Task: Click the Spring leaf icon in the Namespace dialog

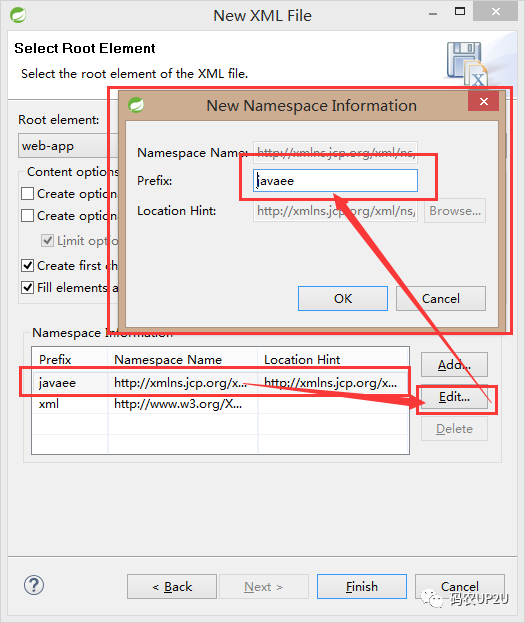Action: (x=136, y=105)
